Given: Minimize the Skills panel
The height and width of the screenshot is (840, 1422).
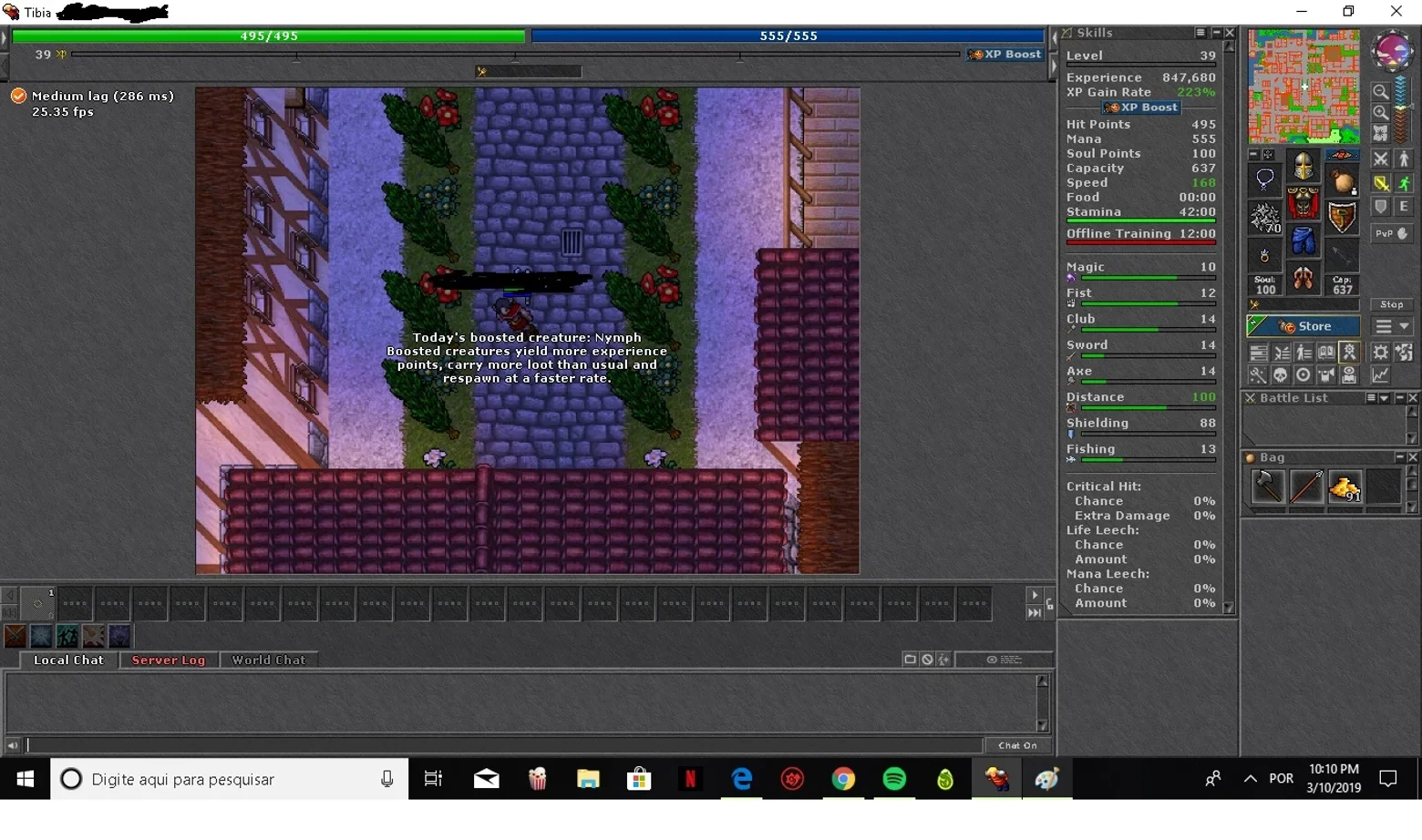Looking at the screenshot, I should 1216,33.
